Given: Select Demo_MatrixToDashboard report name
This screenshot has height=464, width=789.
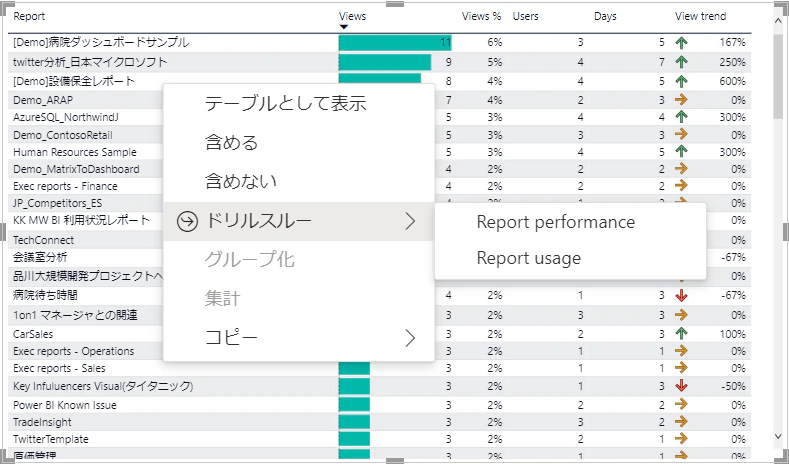Looking at the screenshot, I should (76, 169).
